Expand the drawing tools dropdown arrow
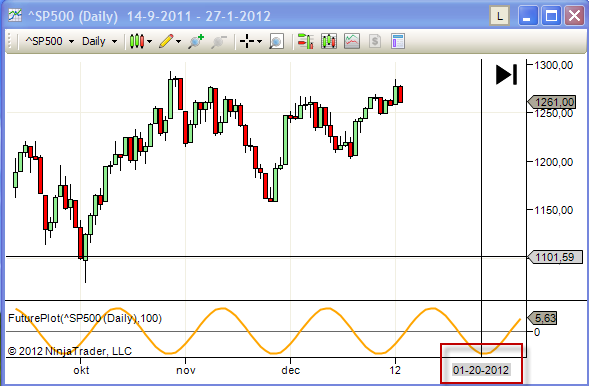589x386 pixels. pos(178,41)
